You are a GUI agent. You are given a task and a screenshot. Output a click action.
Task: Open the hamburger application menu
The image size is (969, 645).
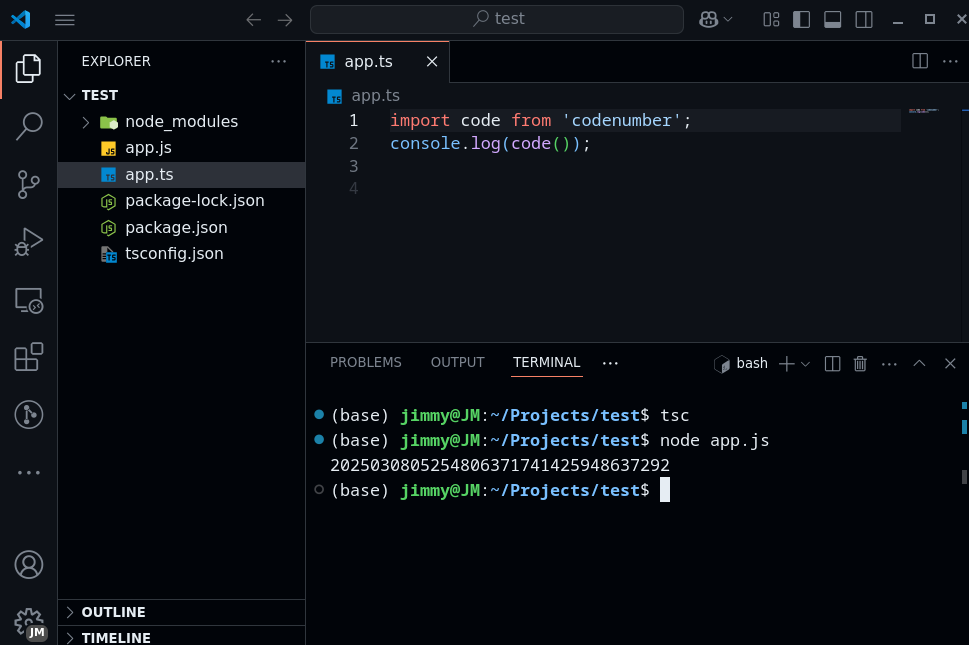tap(65, 20)
